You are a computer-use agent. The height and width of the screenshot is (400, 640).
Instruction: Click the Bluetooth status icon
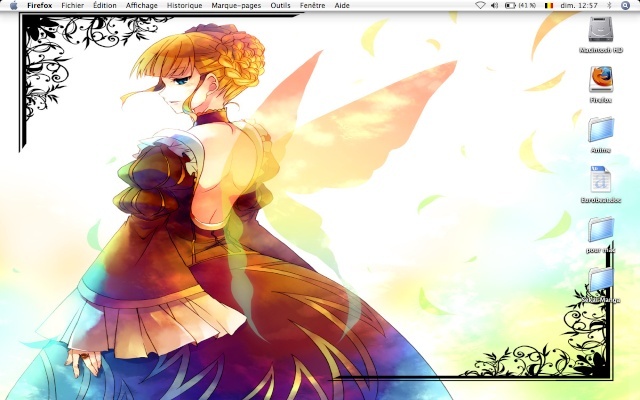[x=610, y=5]
